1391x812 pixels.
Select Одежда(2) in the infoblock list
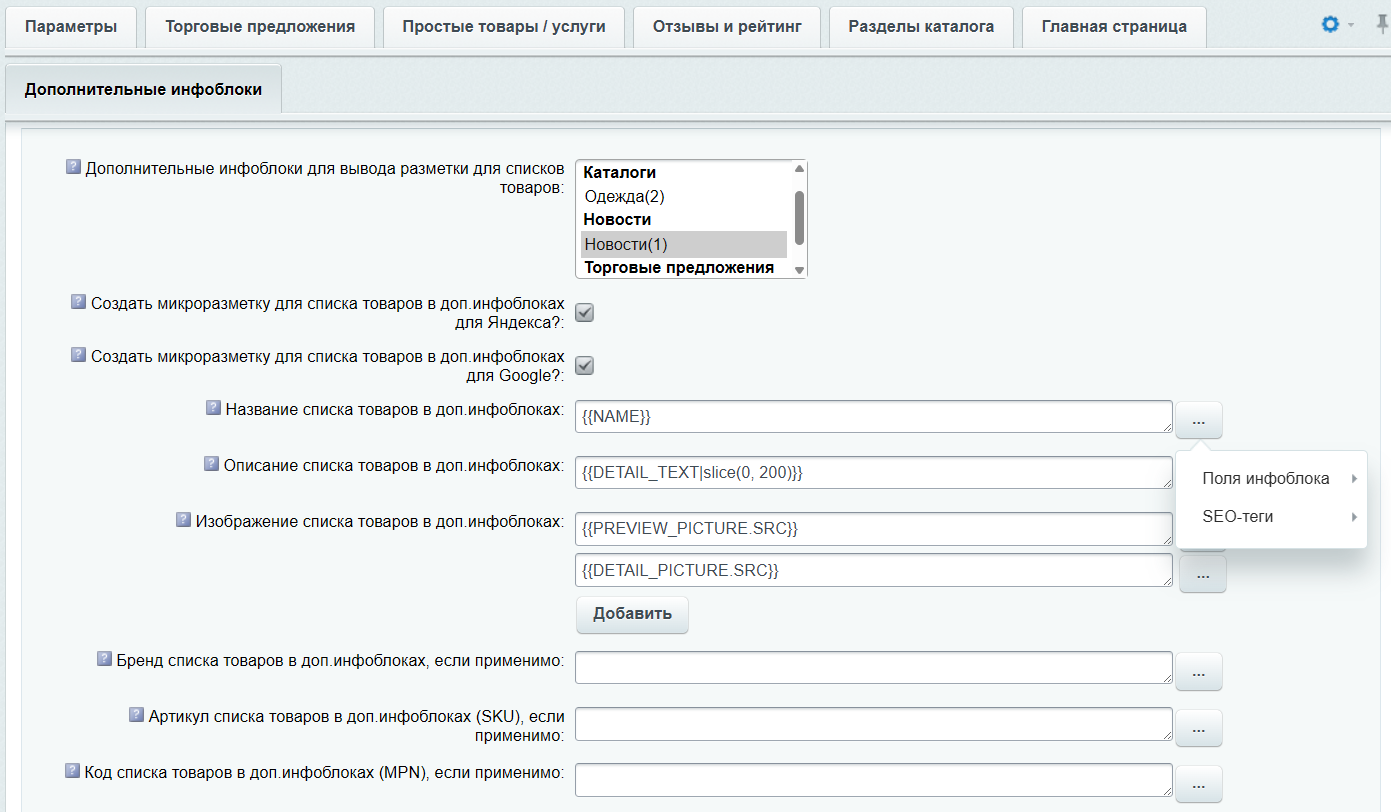pyautogui.click(x=684, y=196)
